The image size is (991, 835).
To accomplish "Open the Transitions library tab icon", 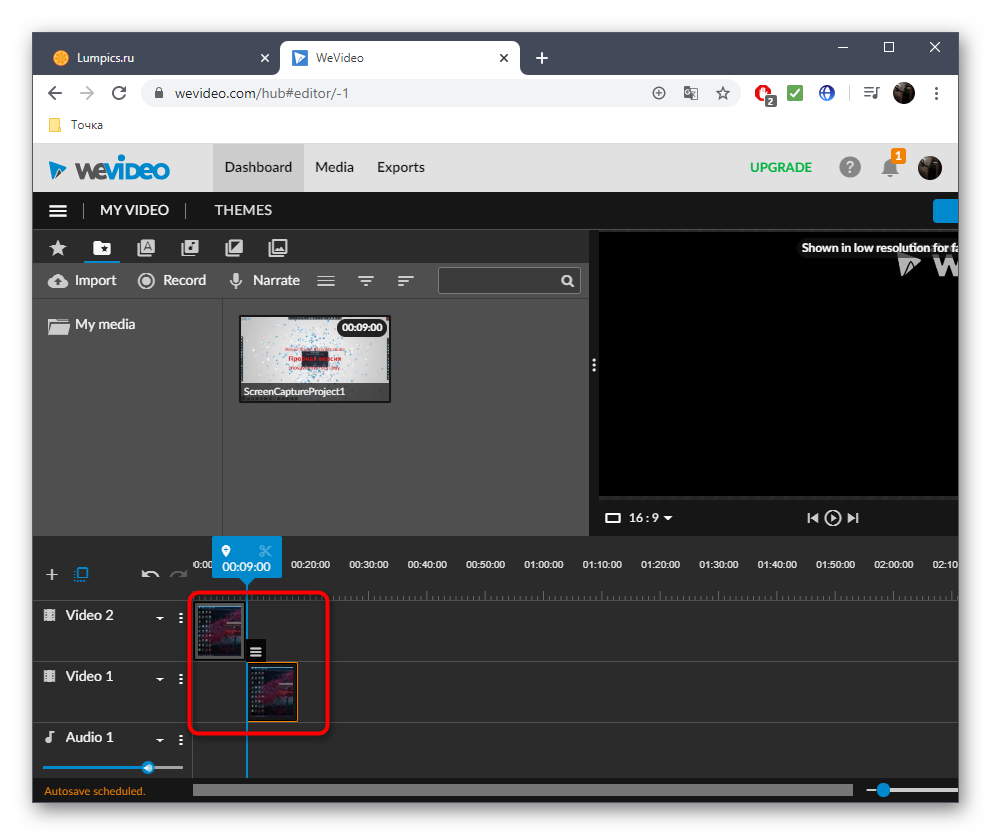I will [234, 248].
